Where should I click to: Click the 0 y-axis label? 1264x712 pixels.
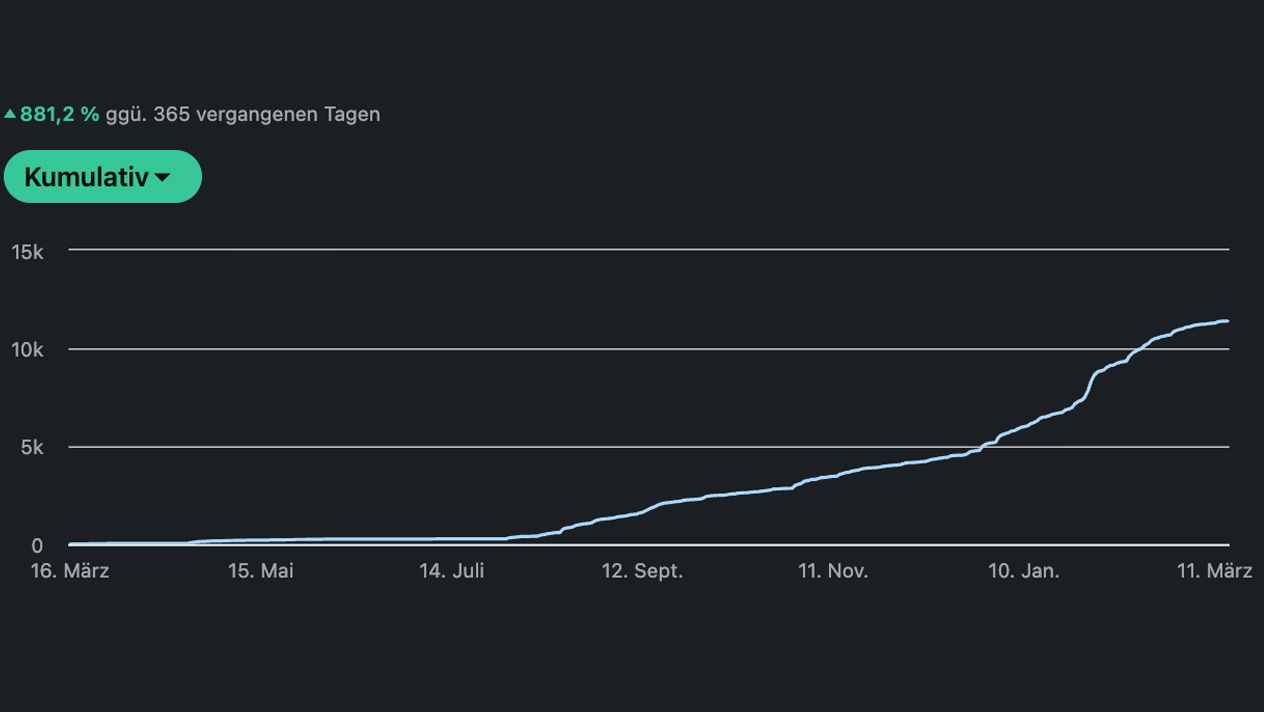[37, 546]
